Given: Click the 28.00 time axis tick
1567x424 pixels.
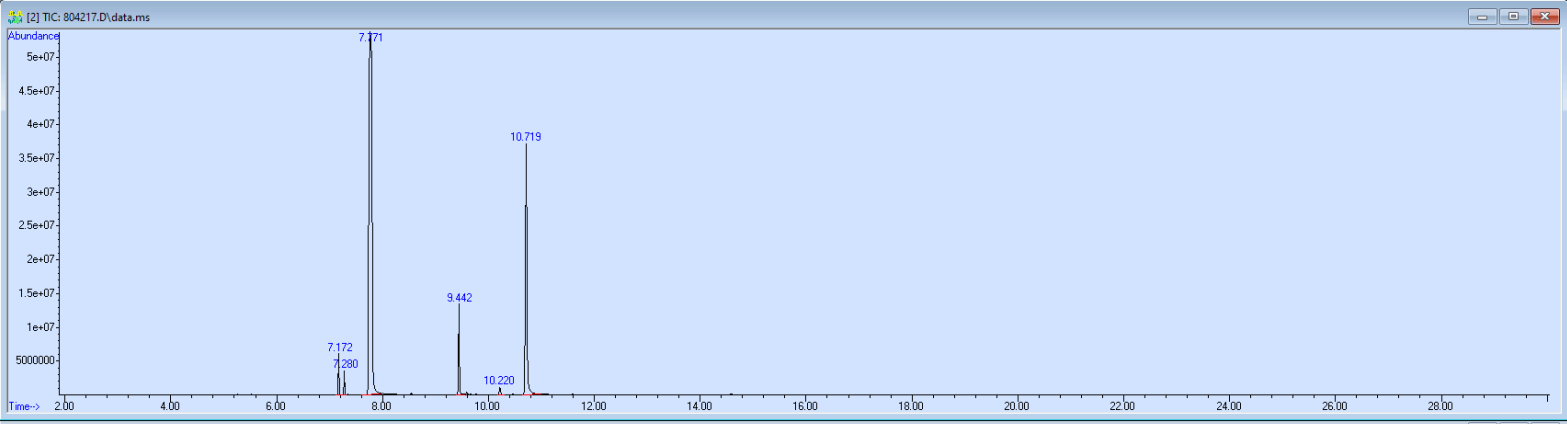Looking at the screenshot, I should [1441, 407].
